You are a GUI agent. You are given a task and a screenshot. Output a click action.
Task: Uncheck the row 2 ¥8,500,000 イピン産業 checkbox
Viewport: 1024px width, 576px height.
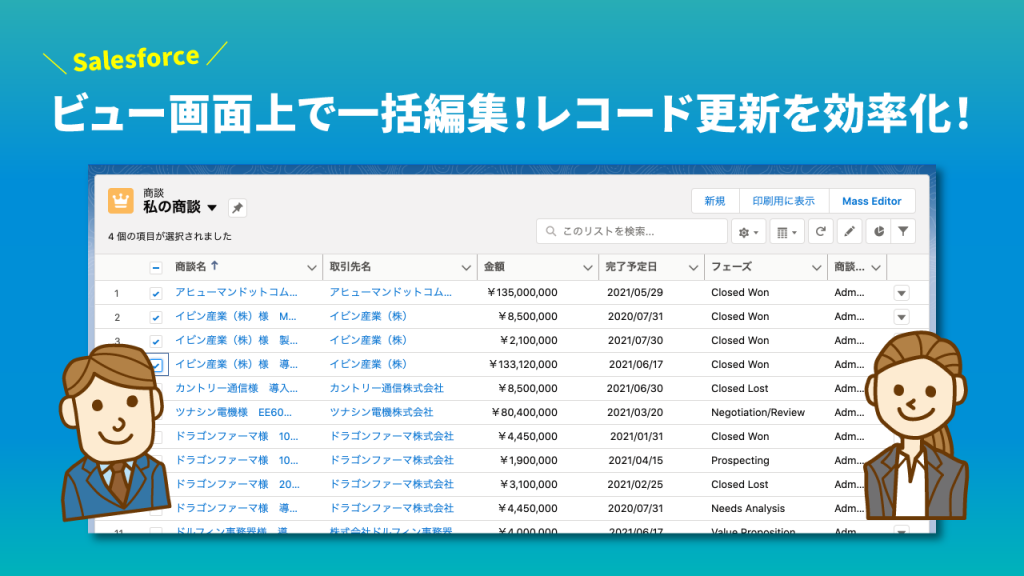(x=155, y=317)
